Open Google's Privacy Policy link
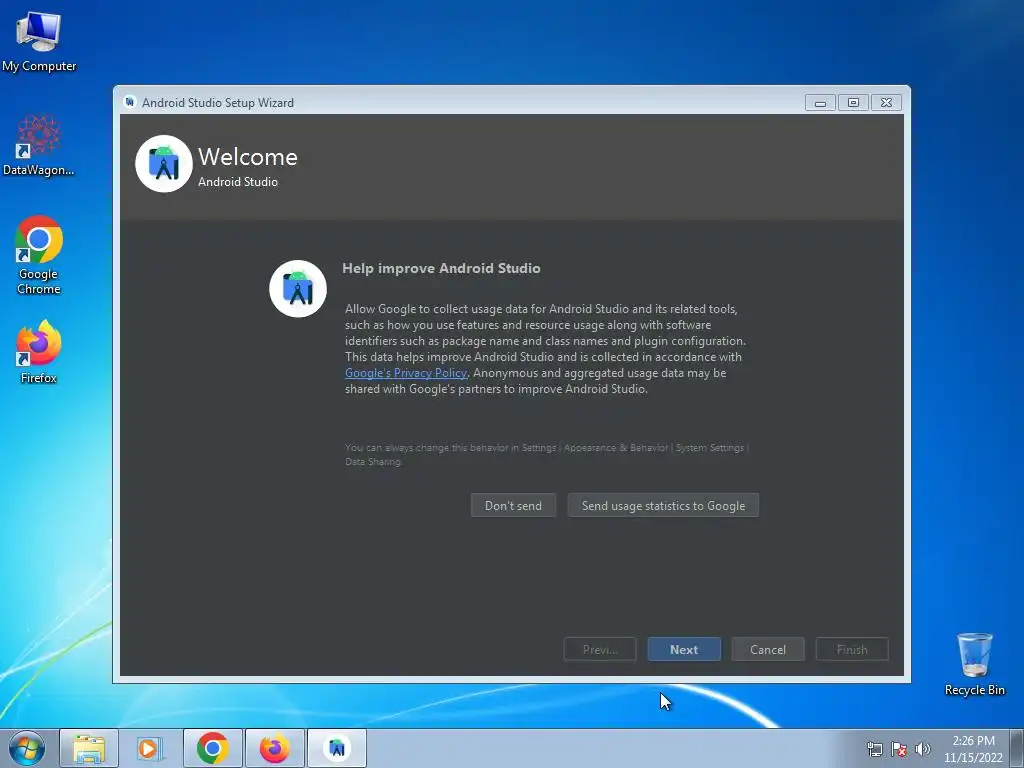This screenshot has width=1024, height=768. [x=406, y=373]
